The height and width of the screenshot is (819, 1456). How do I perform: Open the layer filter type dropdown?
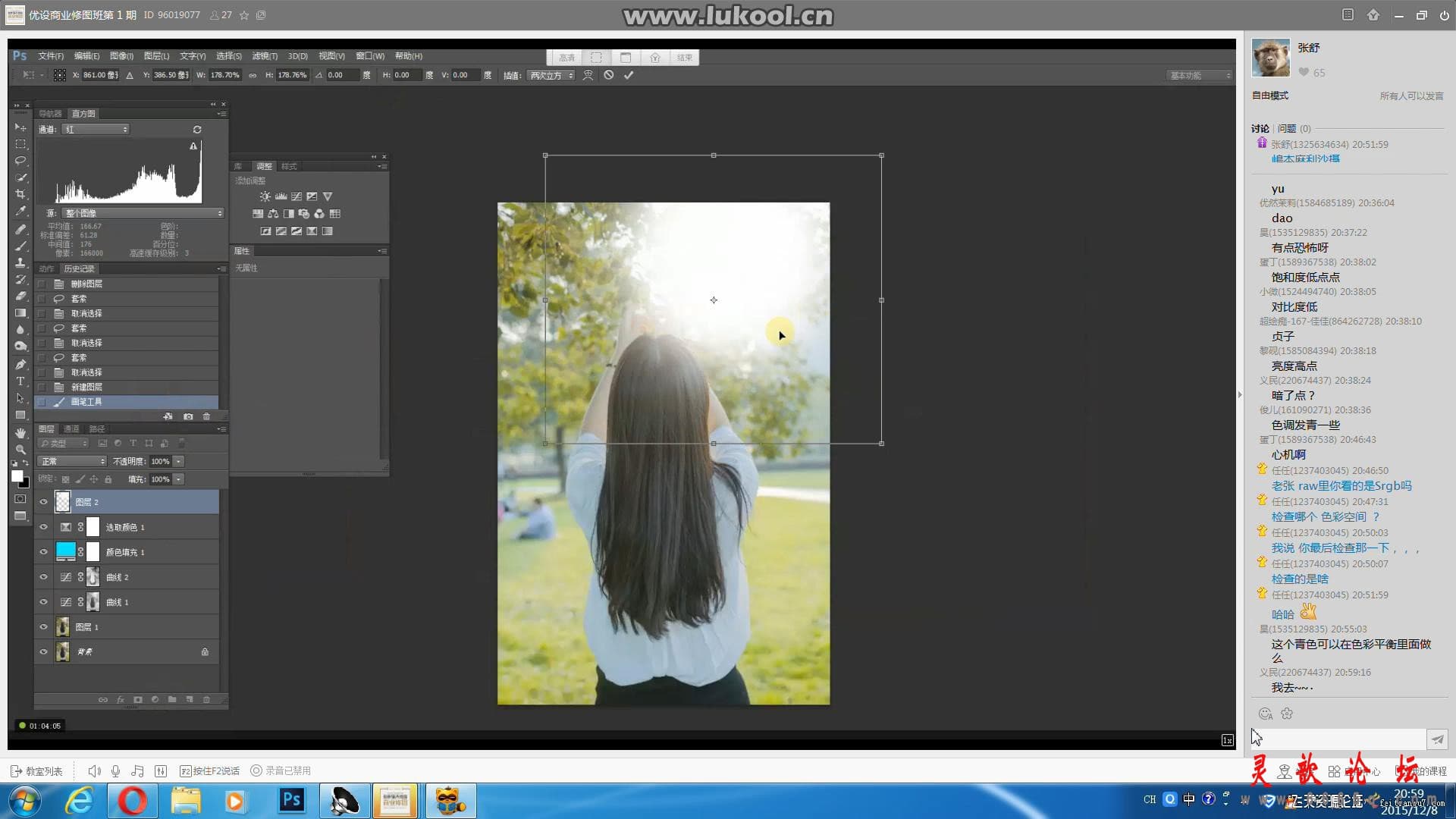[x=64, y=444]
